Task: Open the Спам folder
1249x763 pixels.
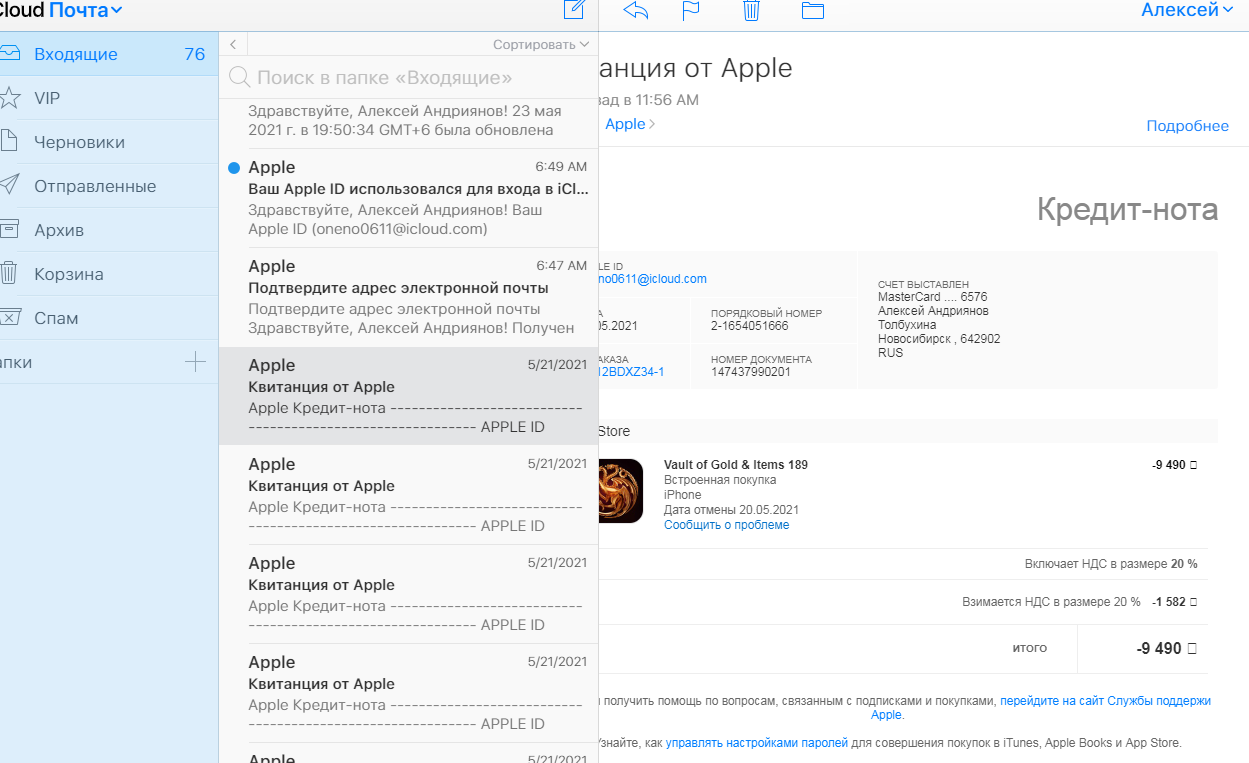Action: 109,318
